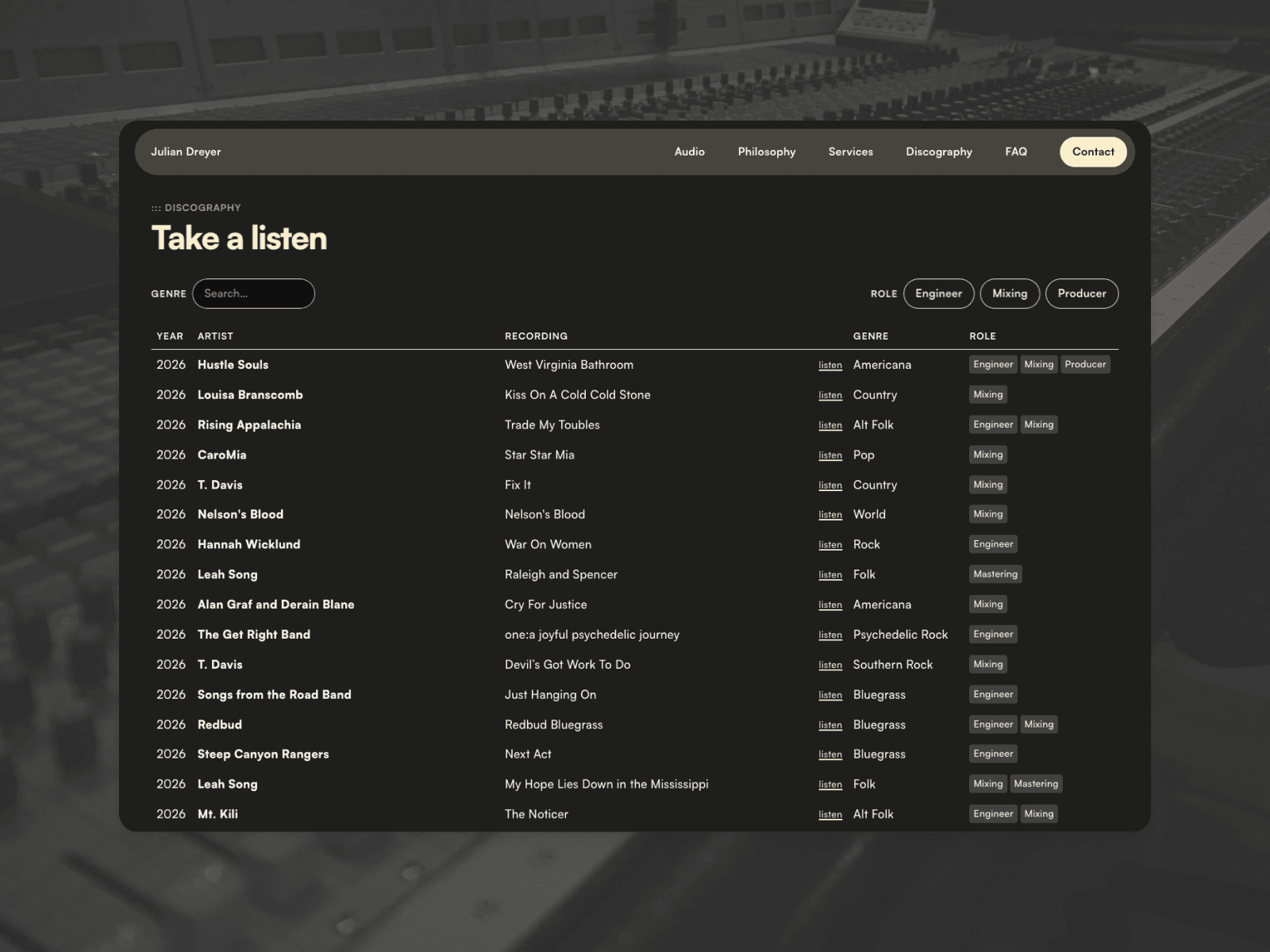Click listen next to The Noticer
1270x952 pixels.
click(830, 815)
